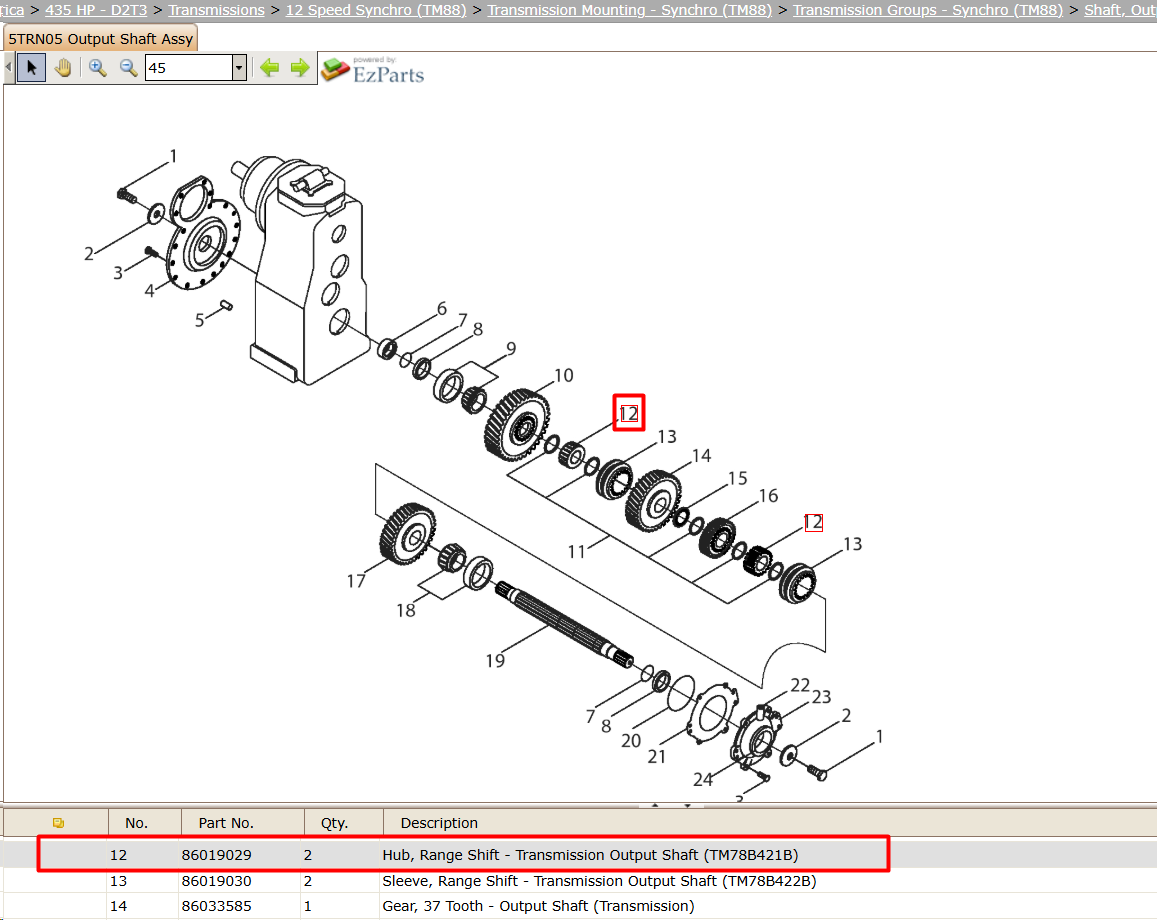1157x920 pixels.
Task: Click the Hub, Range Shift description
Action: pos(590,855)
